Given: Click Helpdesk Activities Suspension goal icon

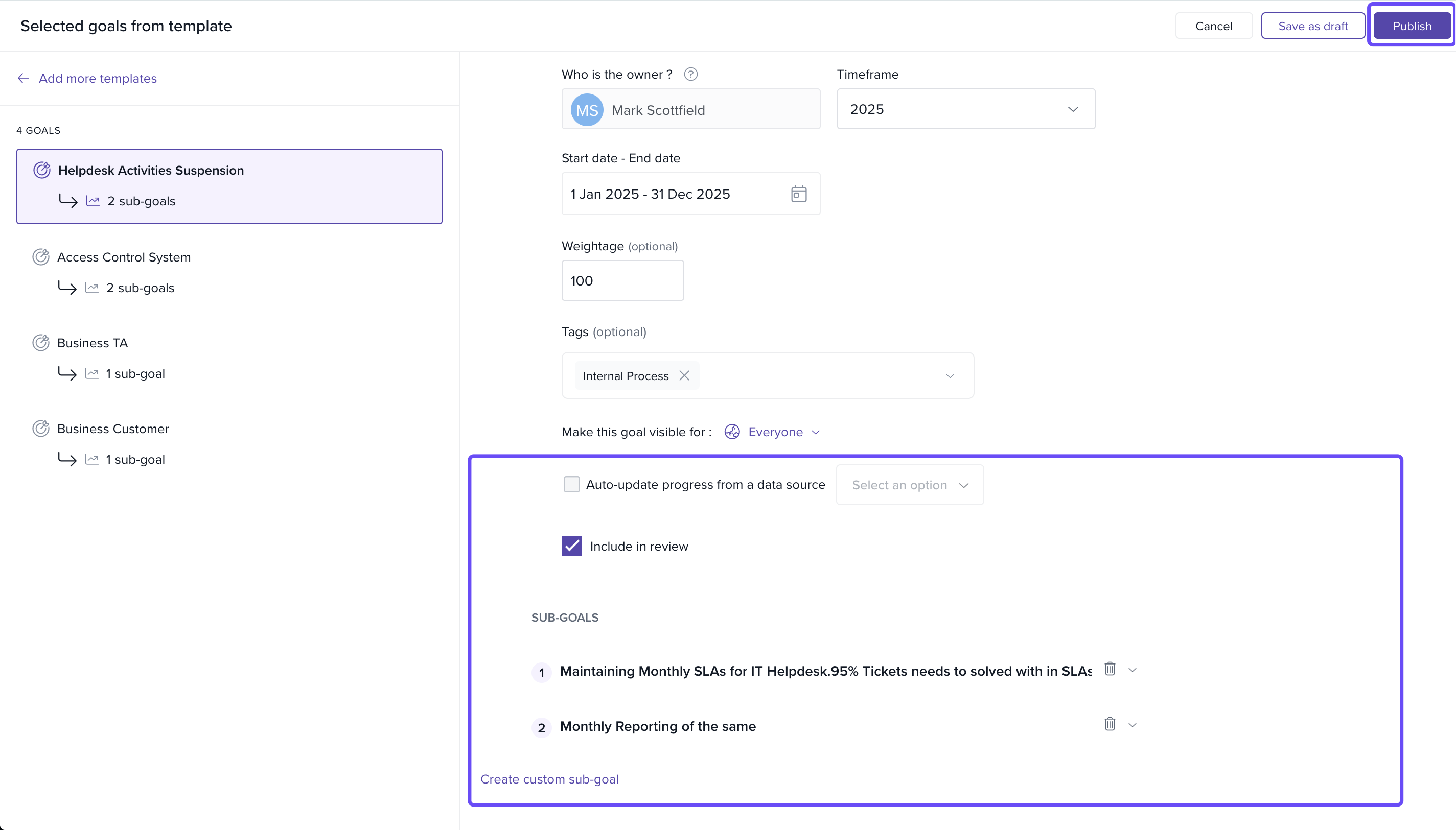Looking at the screenshot, I should 41,170.
